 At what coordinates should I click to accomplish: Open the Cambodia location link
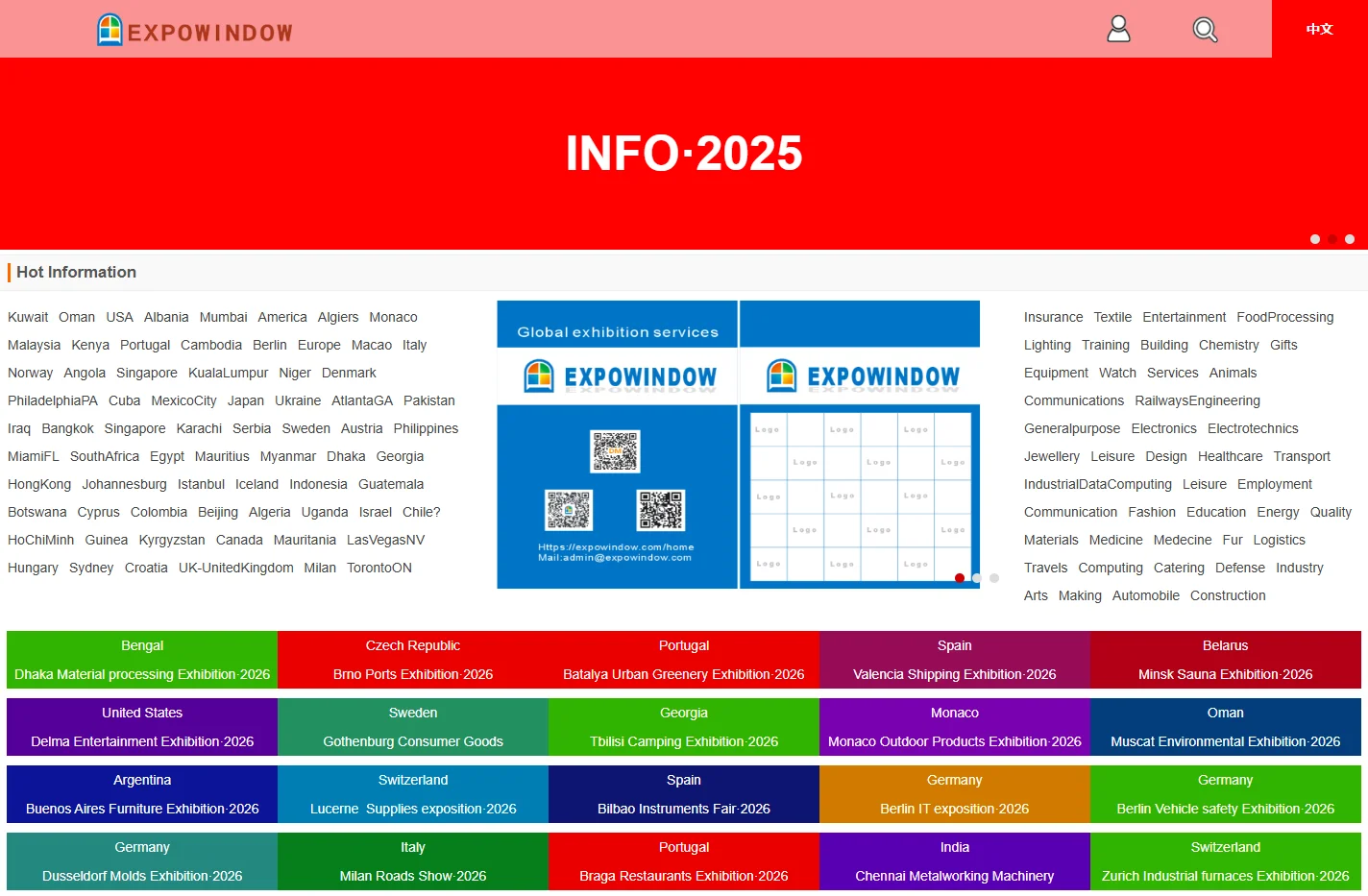[x=211, y=345]
